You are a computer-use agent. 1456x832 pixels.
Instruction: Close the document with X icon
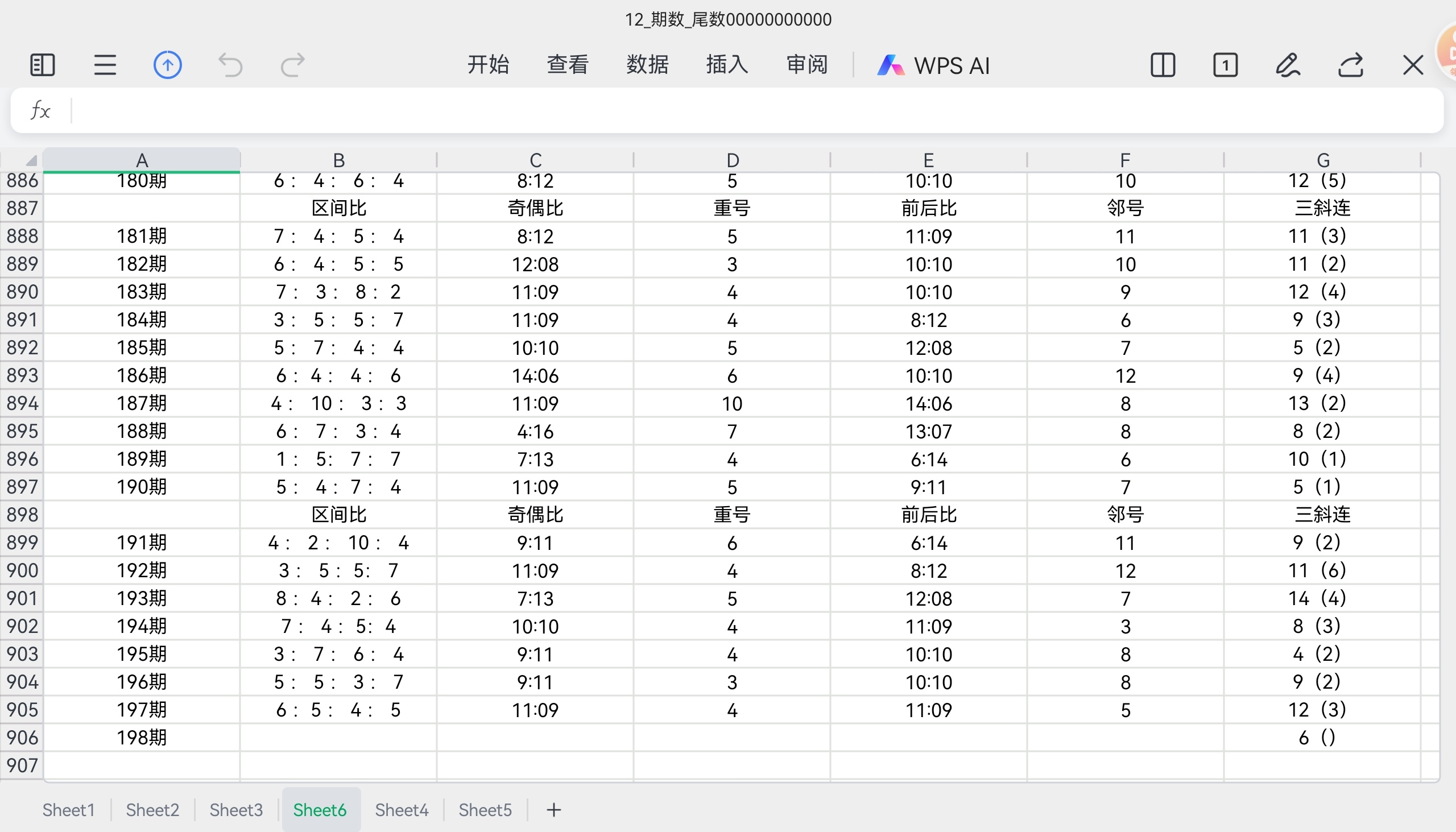[1413, 65]
